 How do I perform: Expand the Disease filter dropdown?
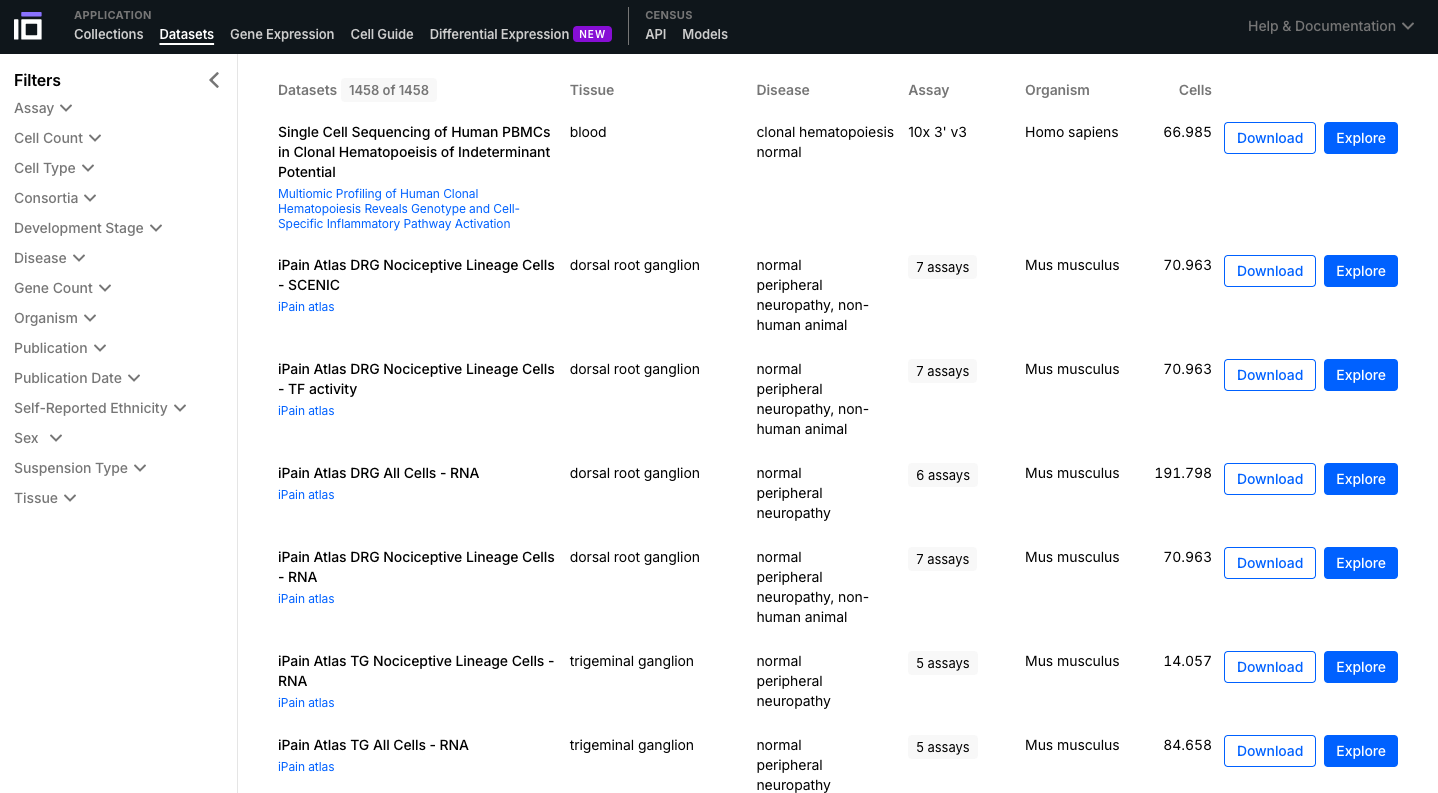tap(49, 258)
